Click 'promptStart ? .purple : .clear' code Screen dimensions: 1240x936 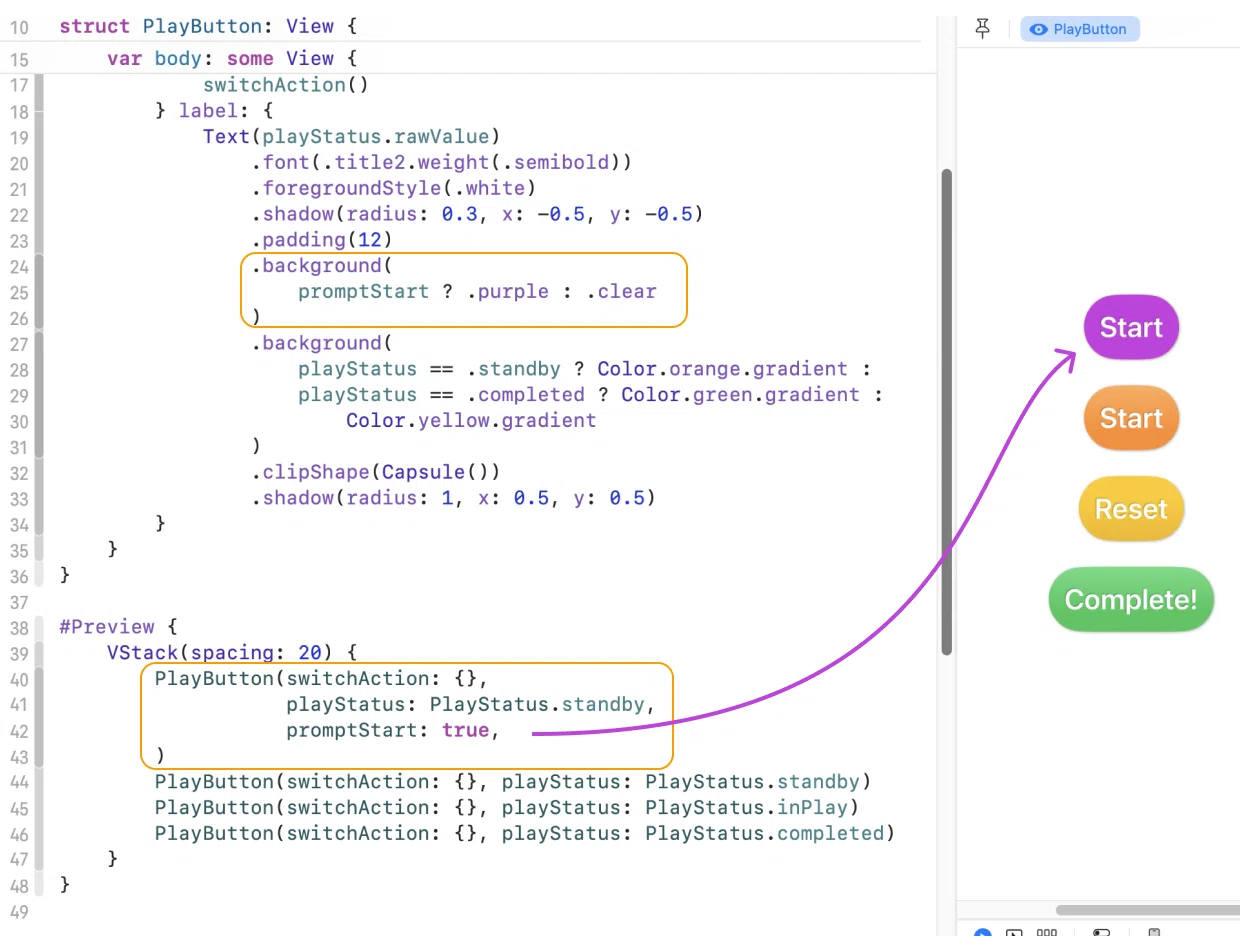(477, 292)
